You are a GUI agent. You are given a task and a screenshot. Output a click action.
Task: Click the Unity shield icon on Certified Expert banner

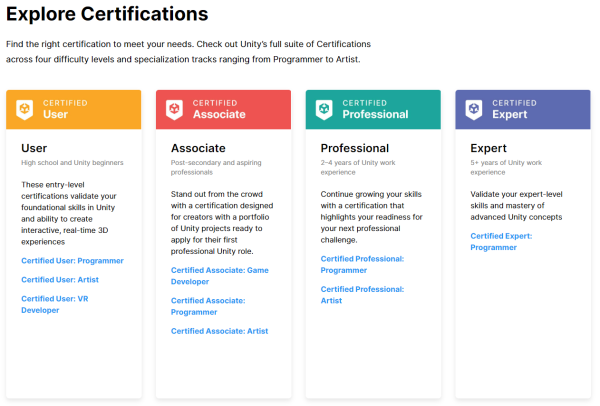tap(474, 109)
